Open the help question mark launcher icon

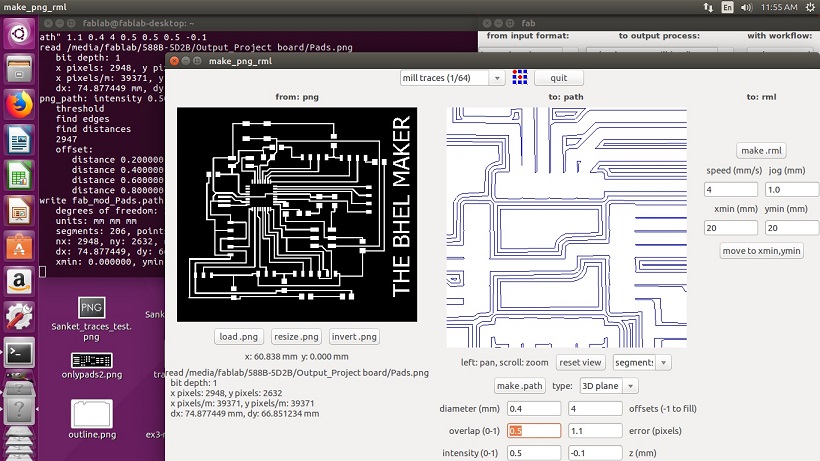[19, 409]
